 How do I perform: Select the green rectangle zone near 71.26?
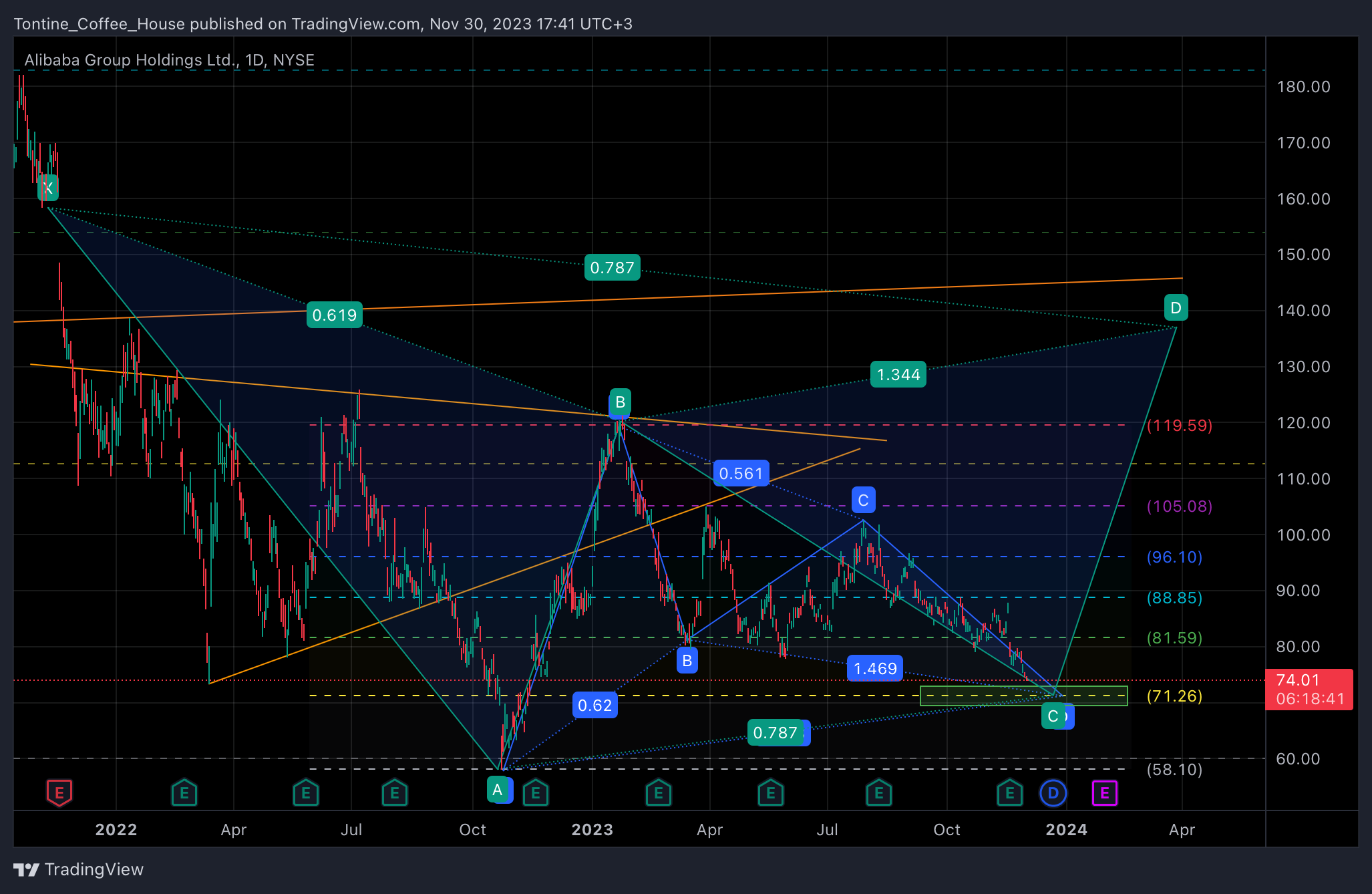1023,696
